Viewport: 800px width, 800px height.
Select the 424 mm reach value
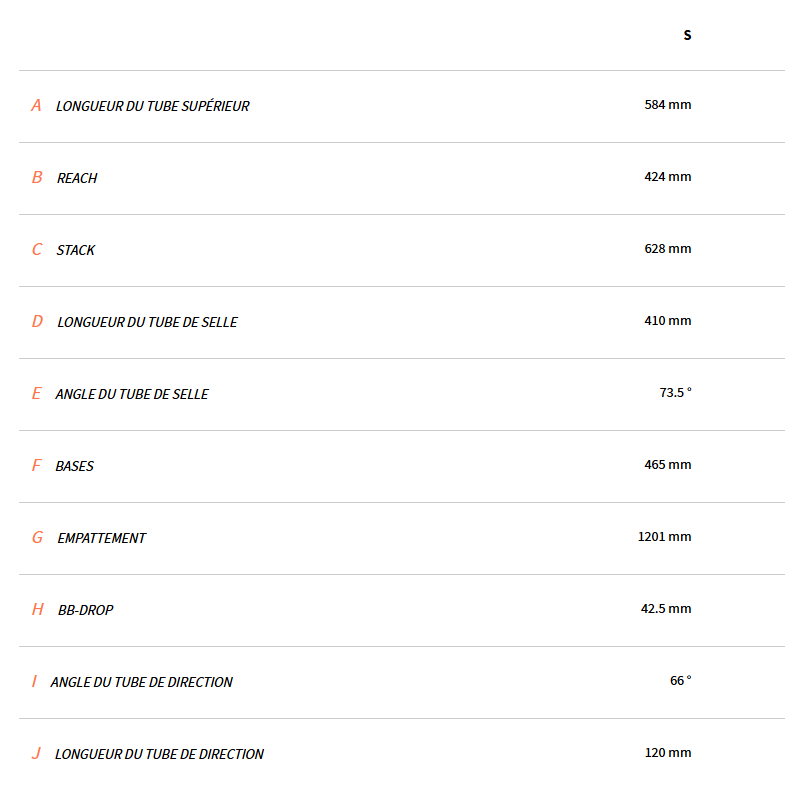pyautogui.click(x=668, y=176)
